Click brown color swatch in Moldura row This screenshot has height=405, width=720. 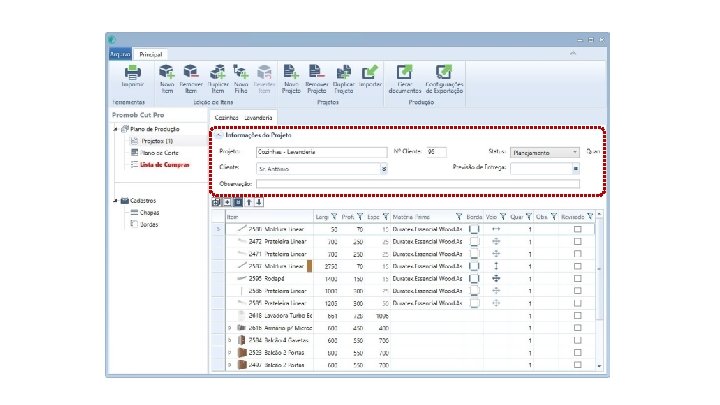(309, 266)
